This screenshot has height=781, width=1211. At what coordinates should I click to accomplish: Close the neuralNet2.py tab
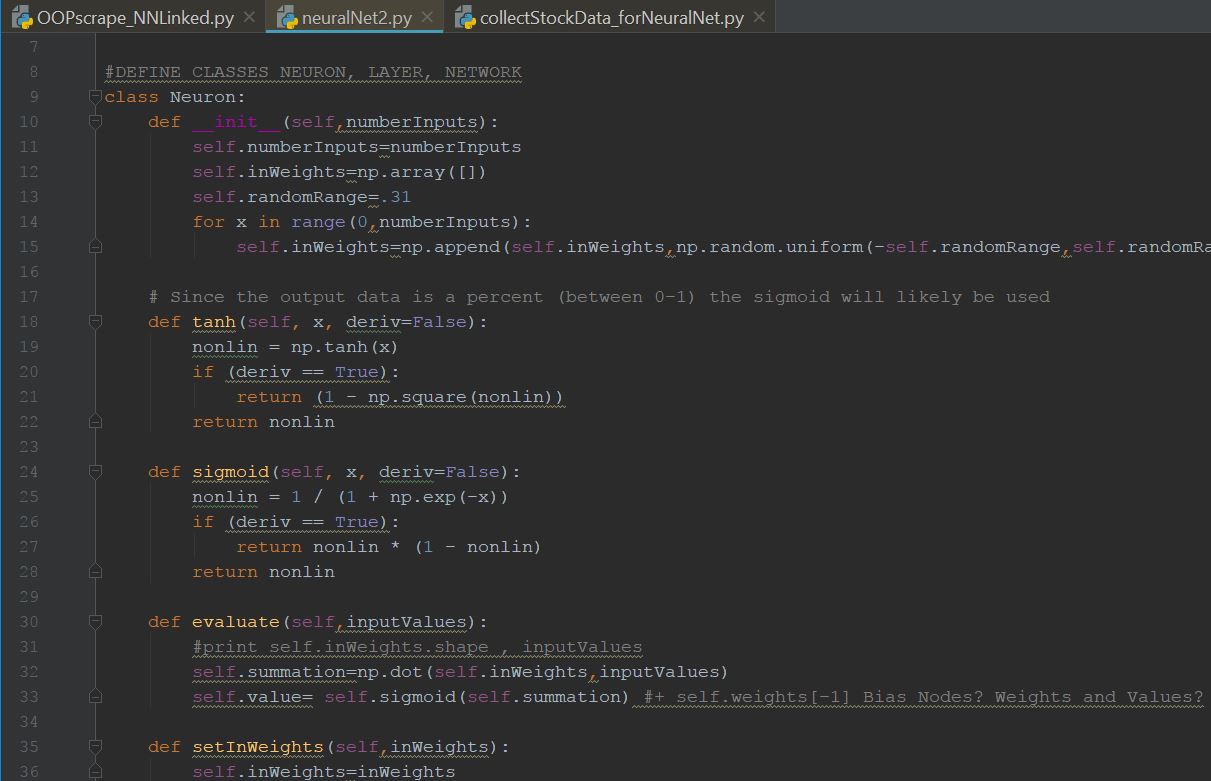[428, 17]
